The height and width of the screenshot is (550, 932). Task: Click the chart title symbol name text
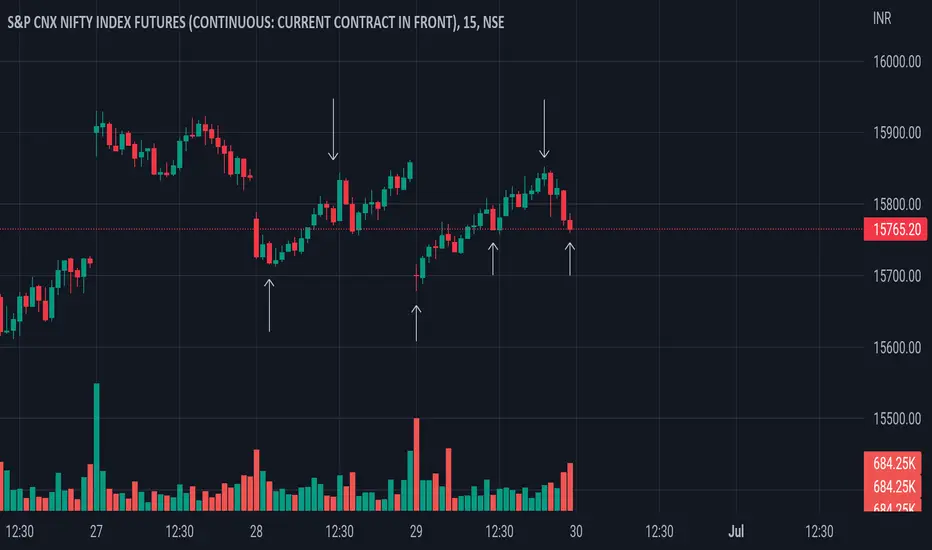coord(256,23)
